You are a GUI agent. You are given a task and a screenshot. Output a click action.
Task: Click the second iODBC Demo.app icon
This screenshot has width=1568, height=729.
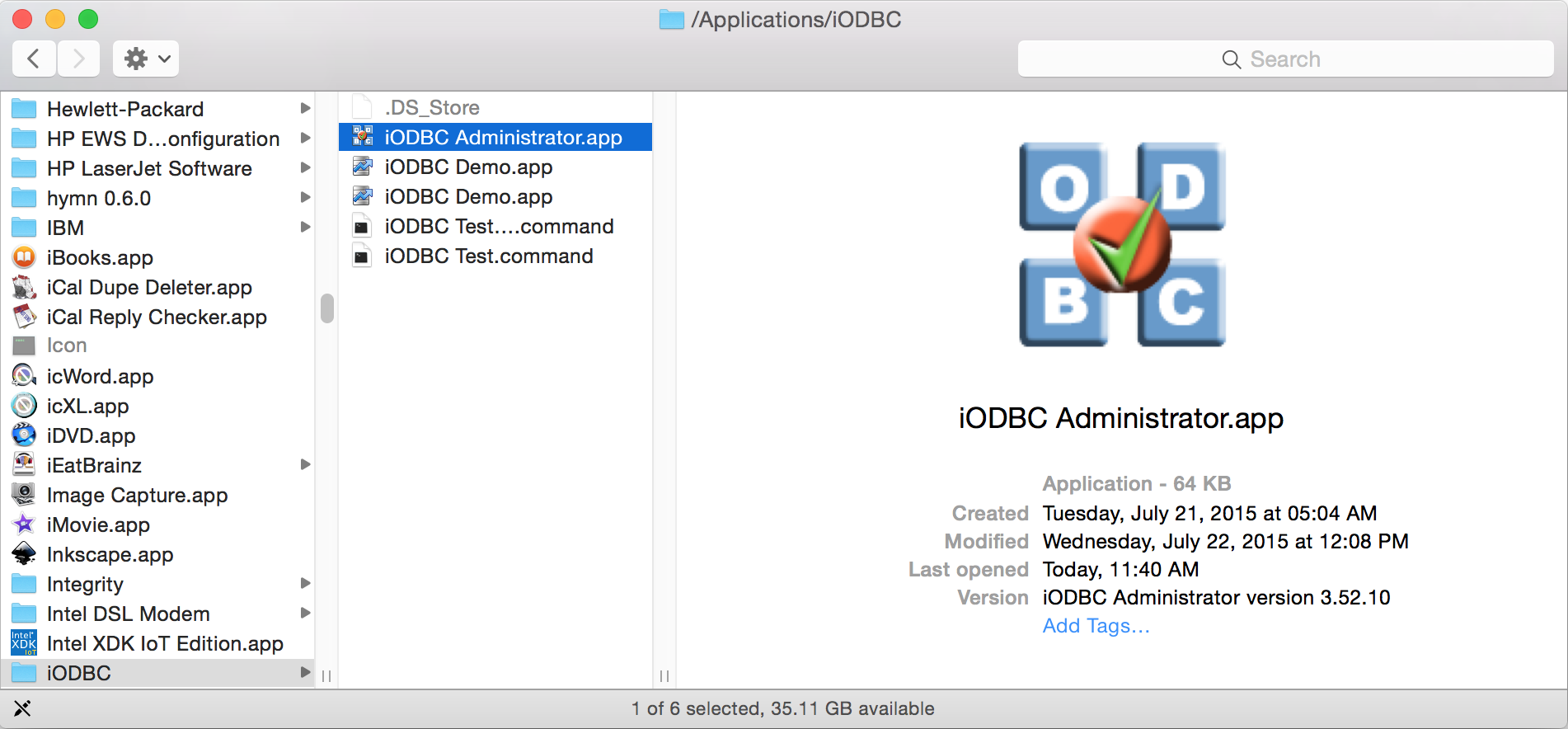(x=362, y=196)
